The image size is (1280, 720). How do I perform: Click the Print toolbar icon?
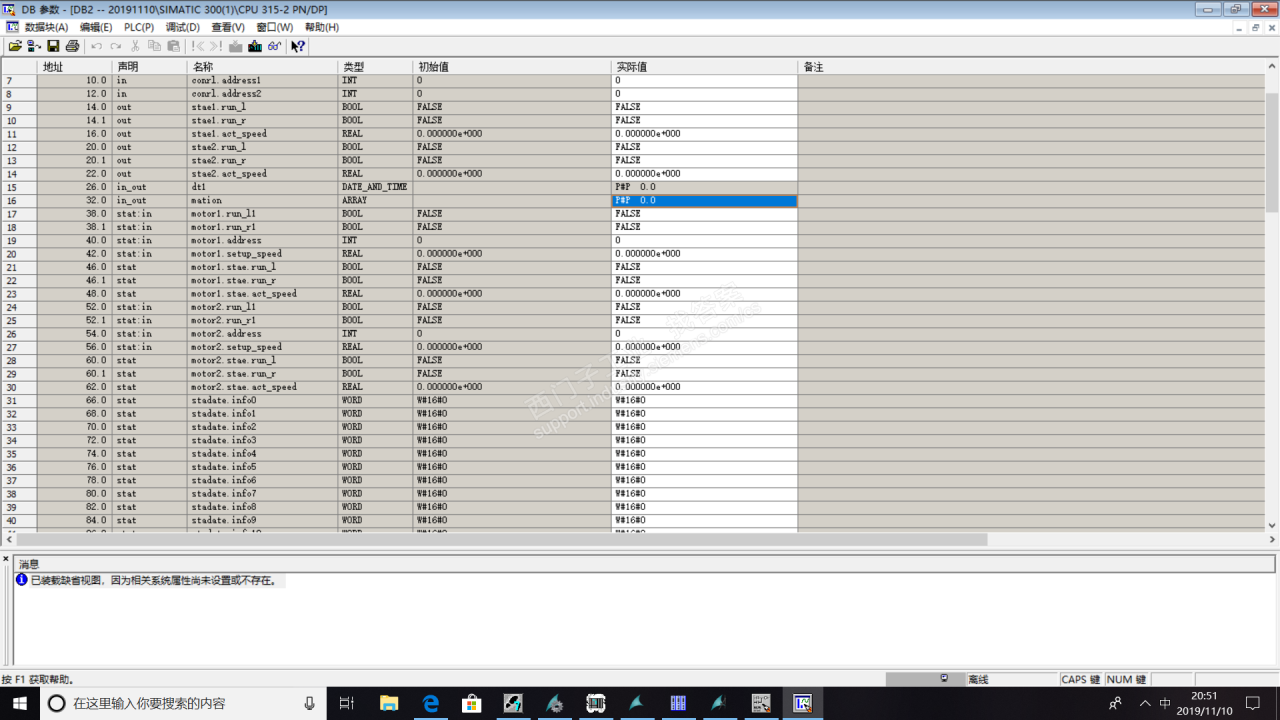pos(72,46)
